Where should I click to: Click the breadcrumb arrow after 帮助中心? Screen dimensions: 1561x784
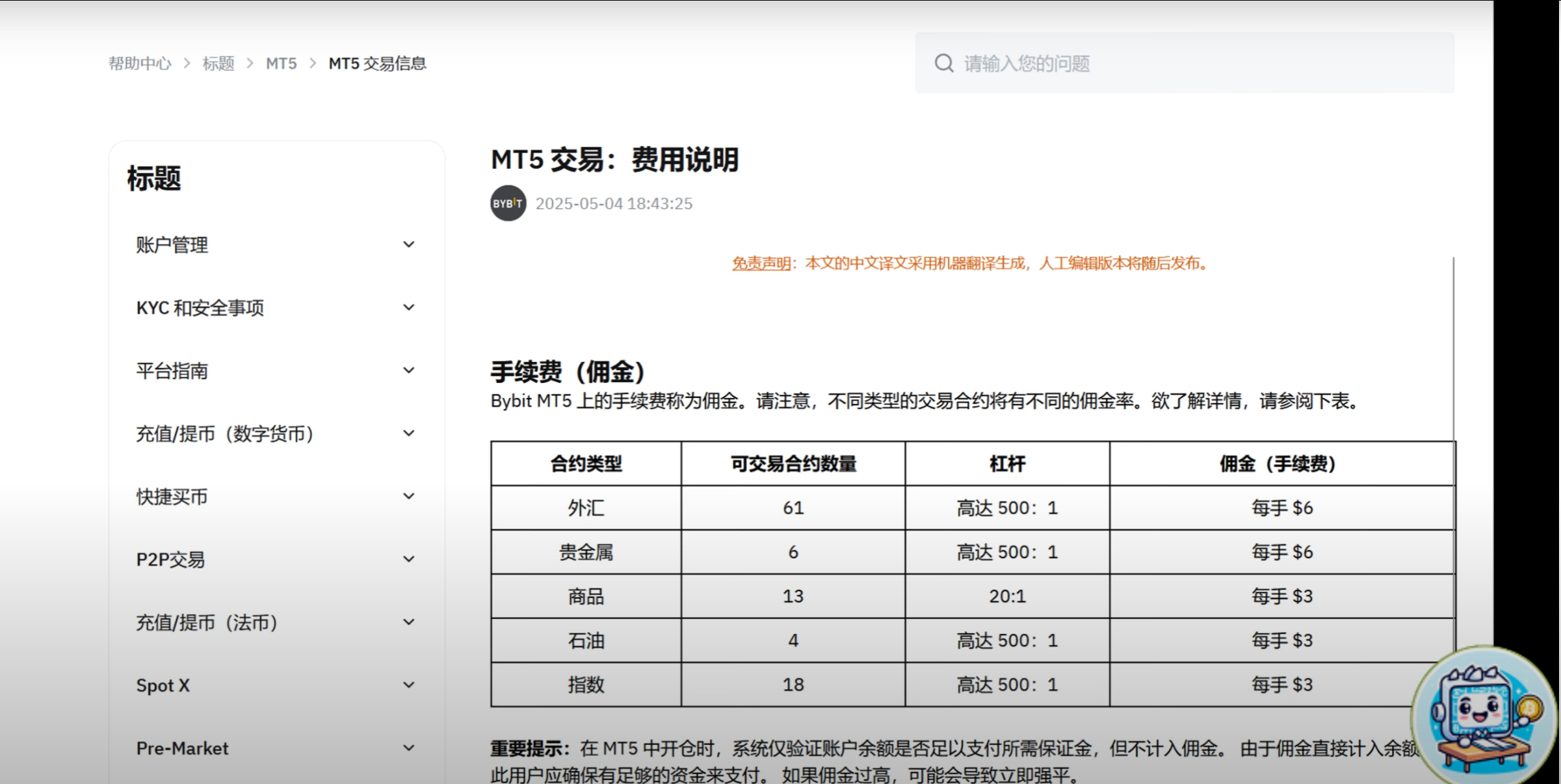click(187, 63)
